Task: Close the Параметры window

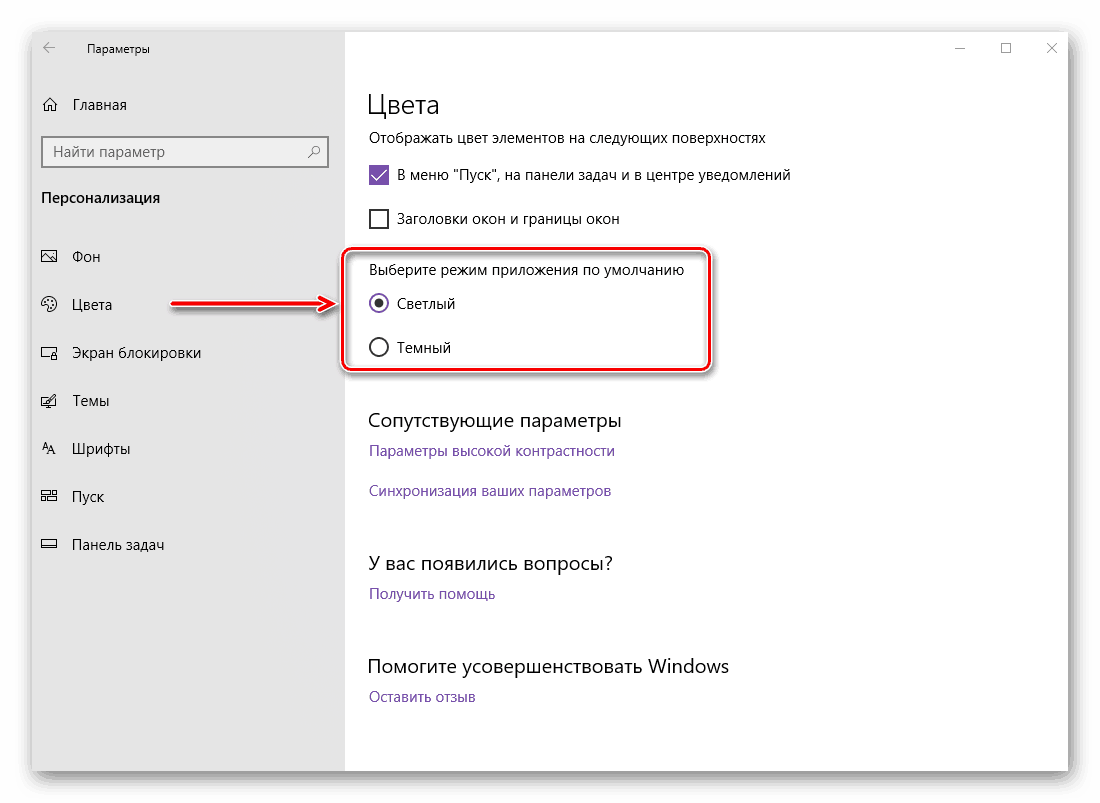Action: (x=1052, y=48)
